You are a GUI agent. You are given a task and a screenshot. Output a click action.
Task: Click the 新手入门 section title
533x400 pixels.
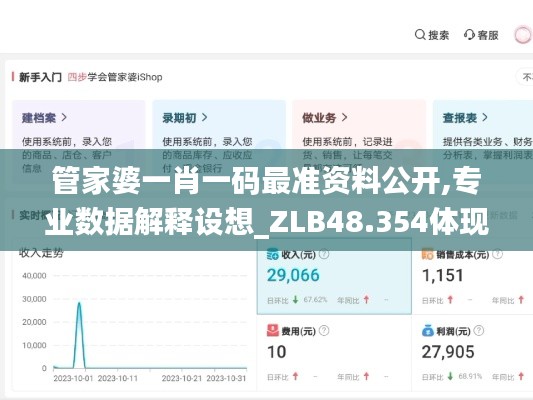40,77
